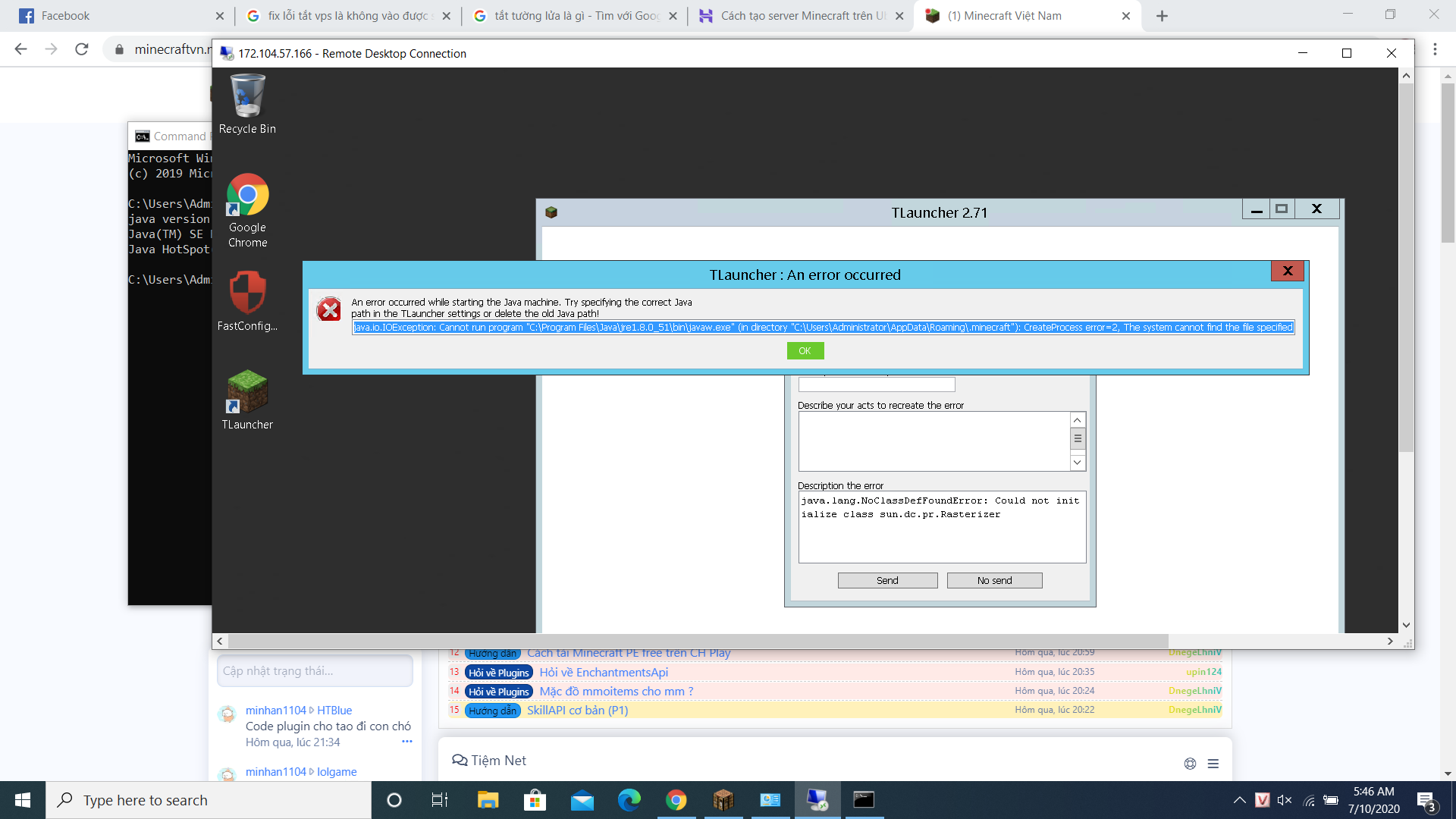The width and height of the screenshot is (1456, 819).
Task: Open Microsoft Edge from the taskbar
Action: pos(629,800)
